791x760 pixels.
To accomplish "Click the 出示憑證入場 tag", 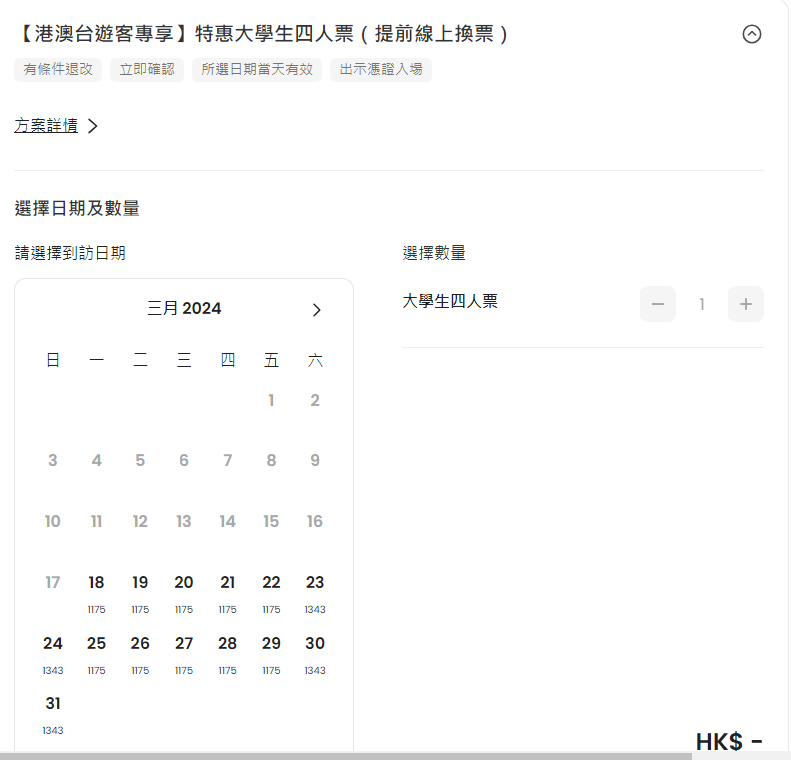I will point(381,70).
